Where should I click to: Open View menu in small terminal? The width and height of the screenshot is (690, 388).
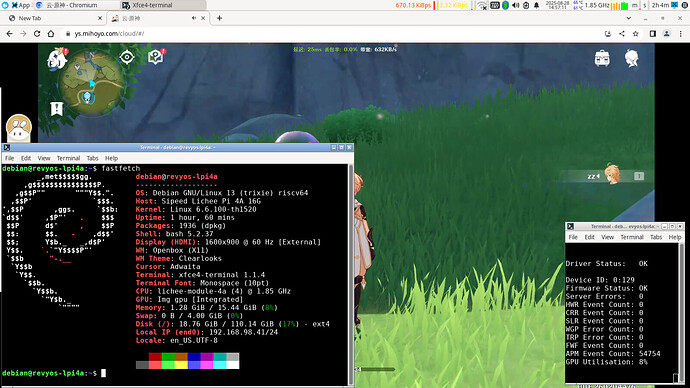click(607, 237)
